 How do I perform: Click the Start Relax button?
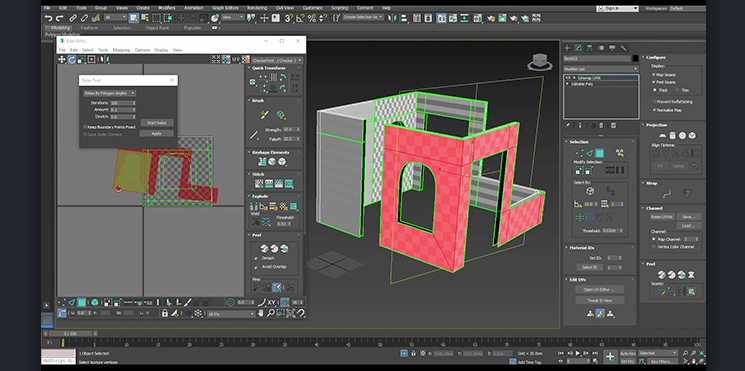(x=156, y=123)
